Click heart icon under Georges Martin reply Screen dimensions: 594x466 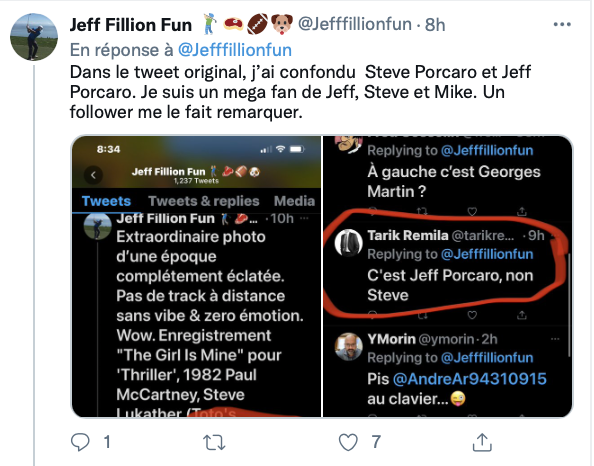(472, 211)
